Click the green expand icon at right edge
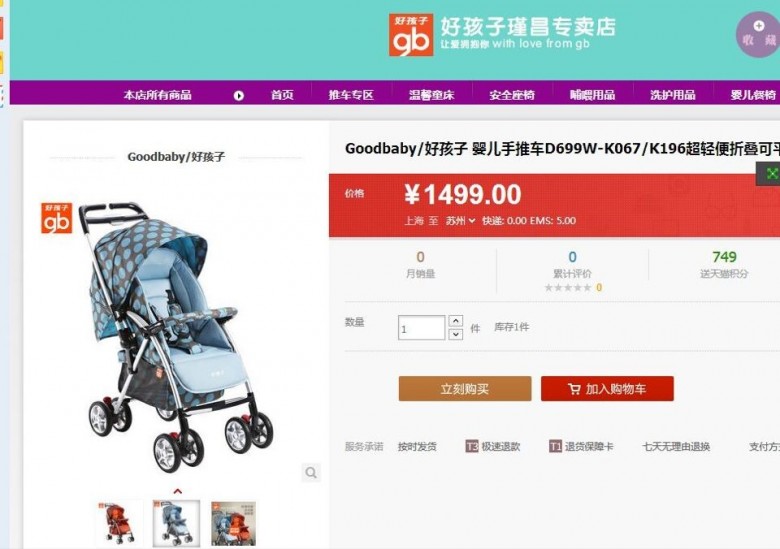Viewport: 780px width, 549px height. pyautogui.click(x=770, y=174)
